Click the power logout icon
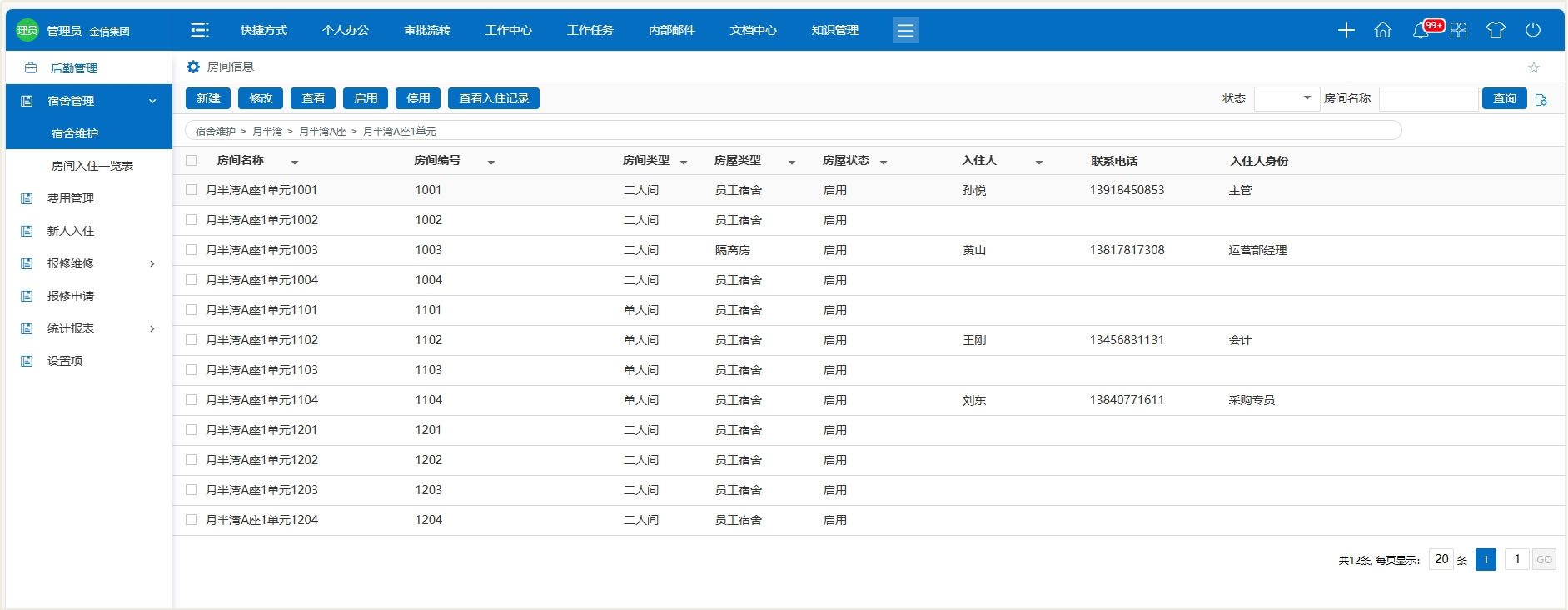 [x=1533, y=31]
